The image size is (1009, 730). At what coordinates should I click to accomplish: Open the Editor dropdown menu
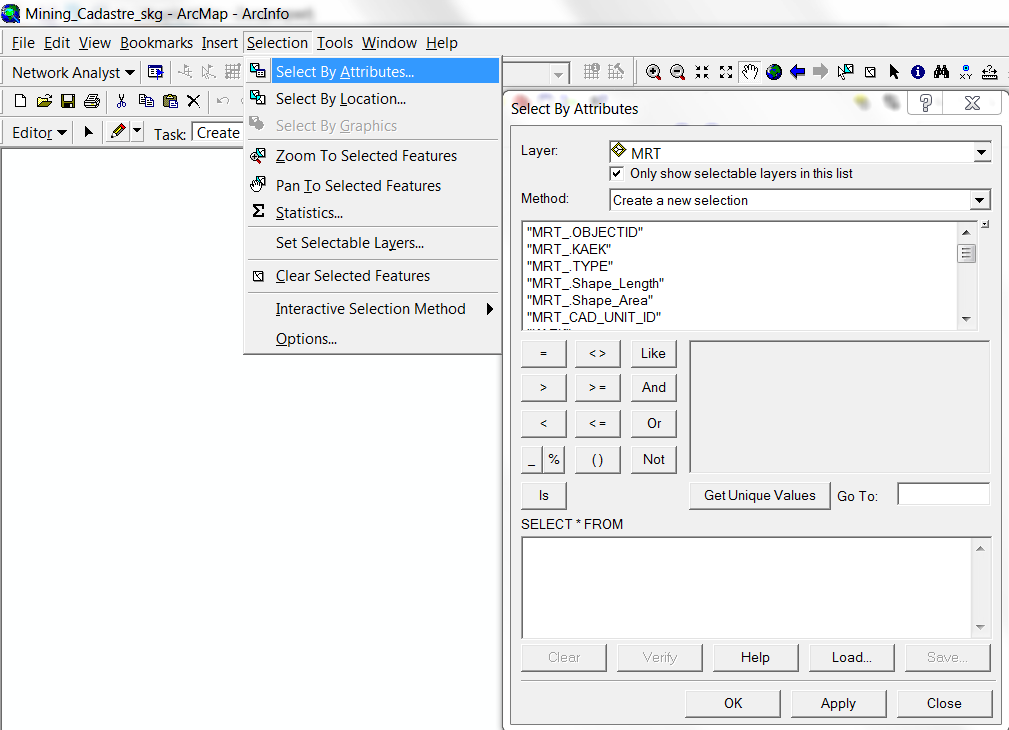[x=39, y=133]
